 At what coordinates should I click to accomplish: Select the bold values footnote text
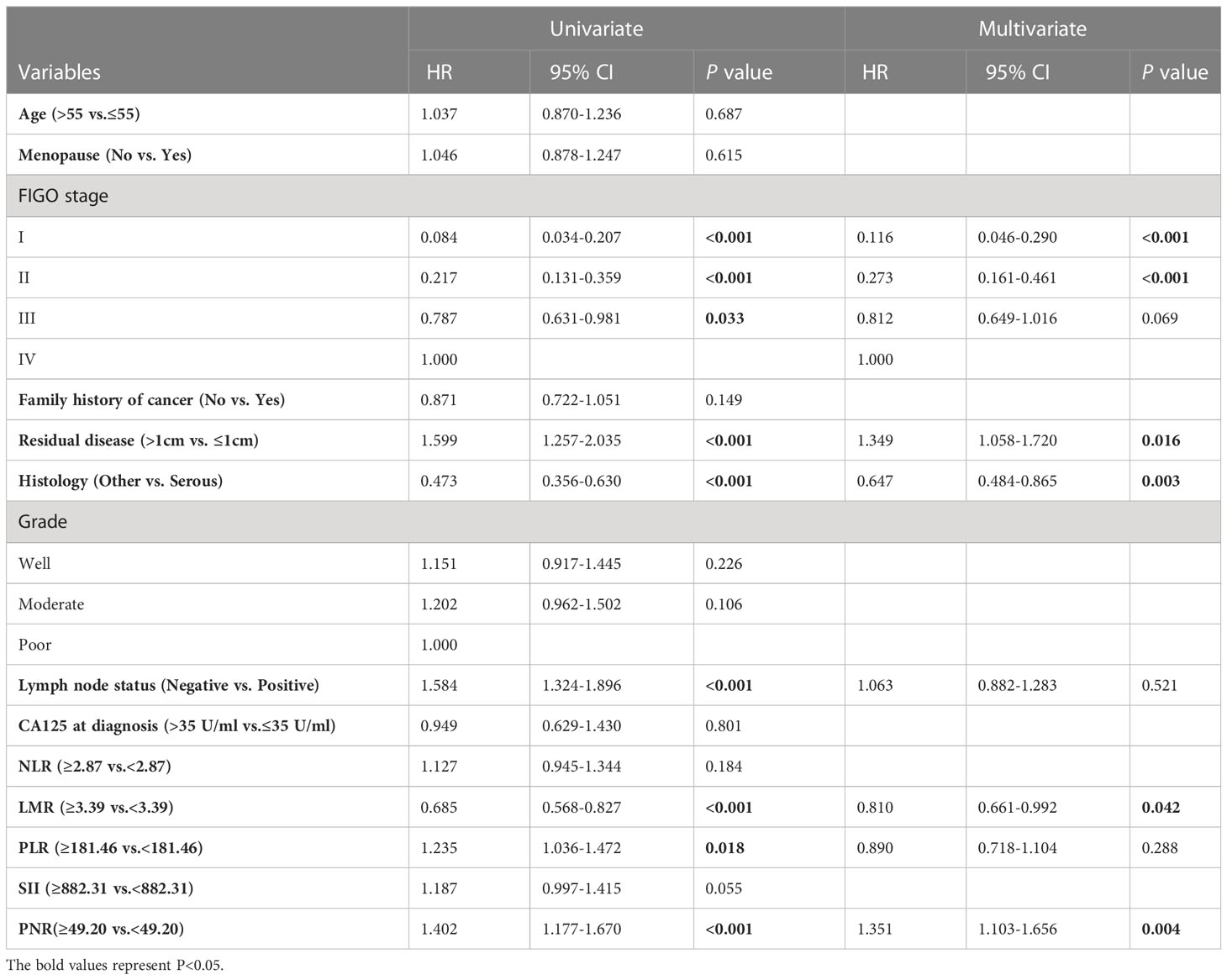click(x=115, y=966)
